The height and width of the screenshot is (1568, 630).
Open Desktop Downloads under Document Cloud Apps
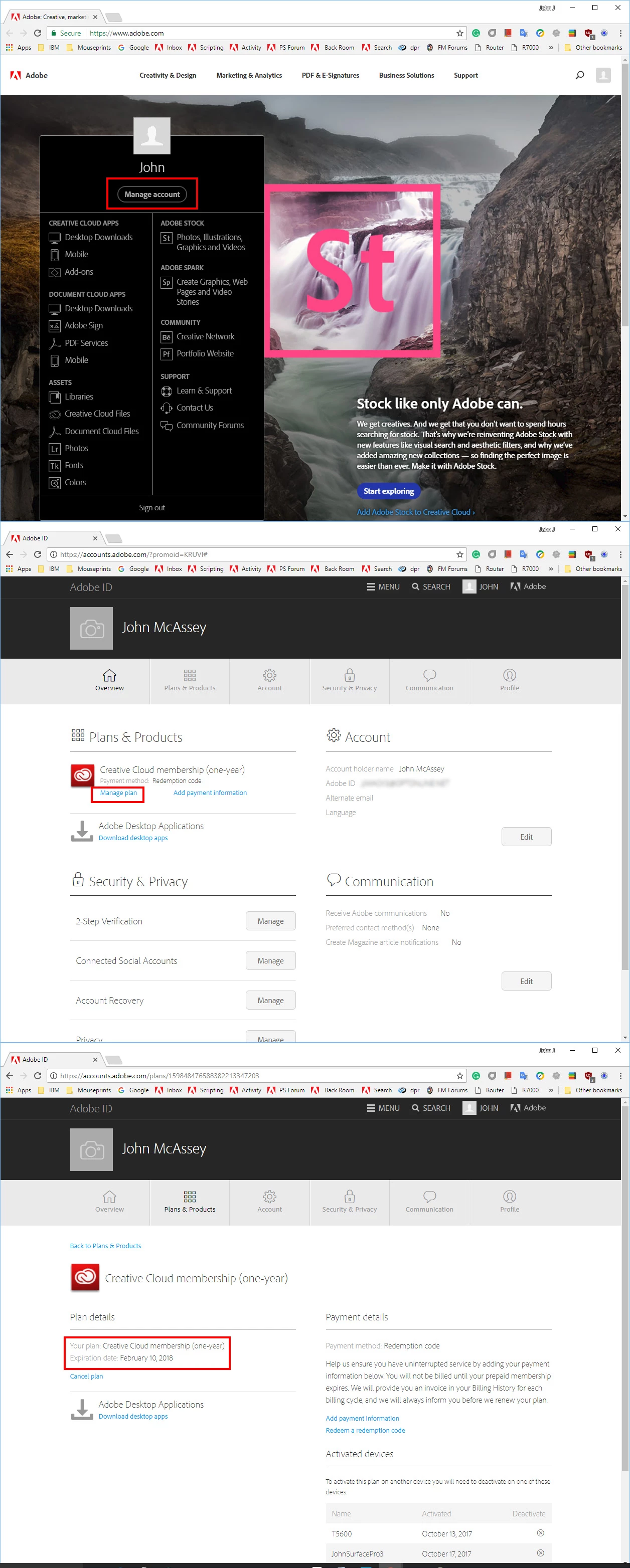click(x=91, y=309)
